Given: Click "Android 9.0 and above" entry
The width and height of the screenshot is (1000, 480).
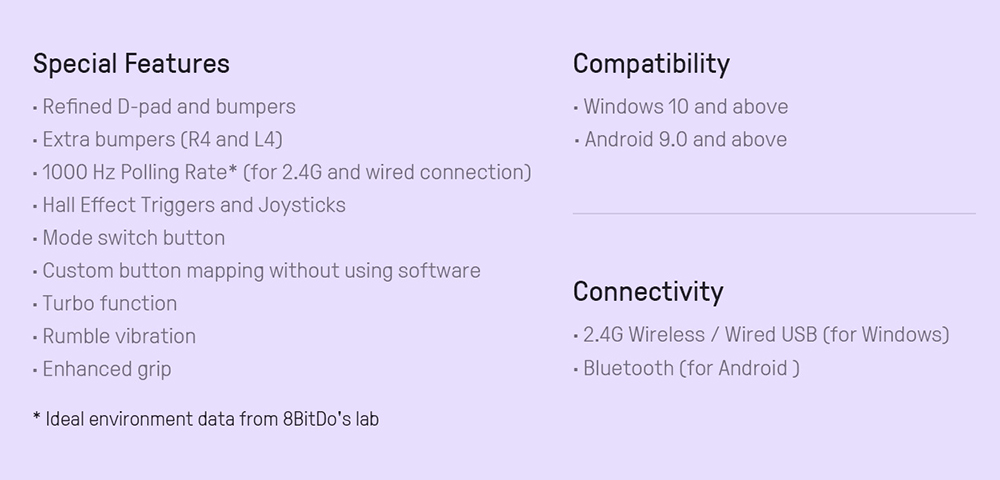Looking at the screenshot, I should click(x=685, y=139).
